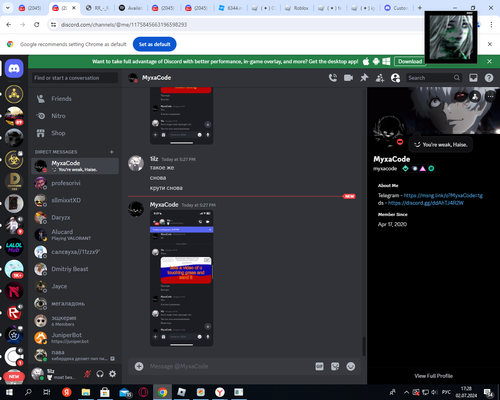Click the Download desktop app button
The width and height of the screenshot is (500, 400).
pos(410,61)
